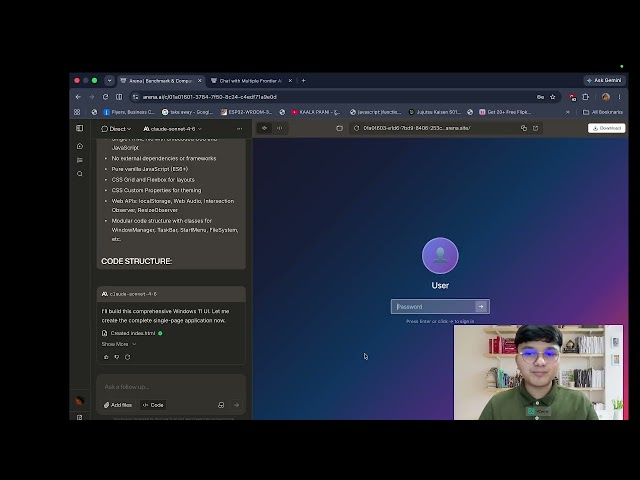Screen dimensions: 640x480
Task: Switch to the code view toggle
Action: 280,128
